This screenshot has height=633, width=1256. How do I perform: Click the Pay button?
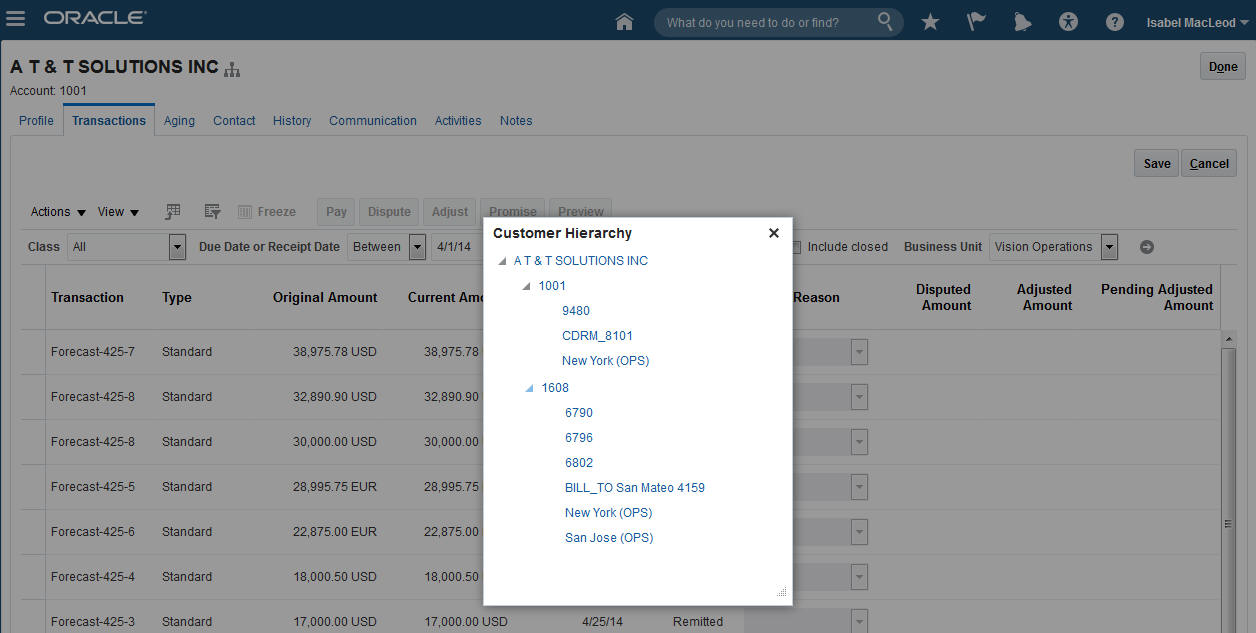point(337,212)
